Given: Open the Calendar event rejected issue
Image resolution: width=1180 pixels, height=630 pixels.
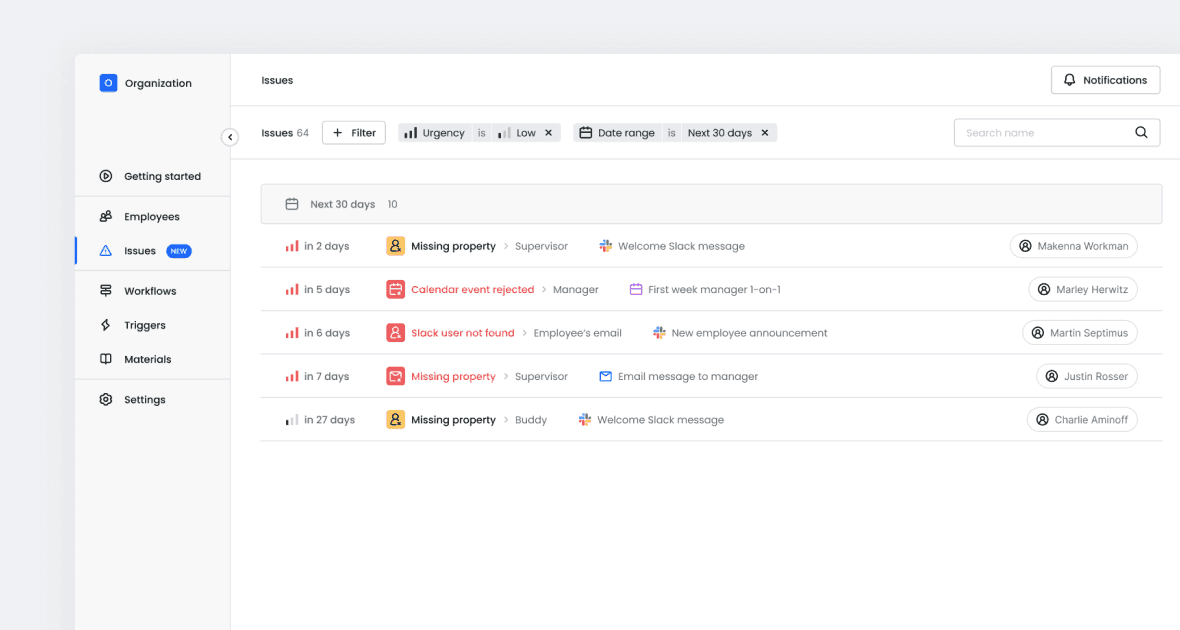Looking at the screenshot, I should [x=473, y=289].
